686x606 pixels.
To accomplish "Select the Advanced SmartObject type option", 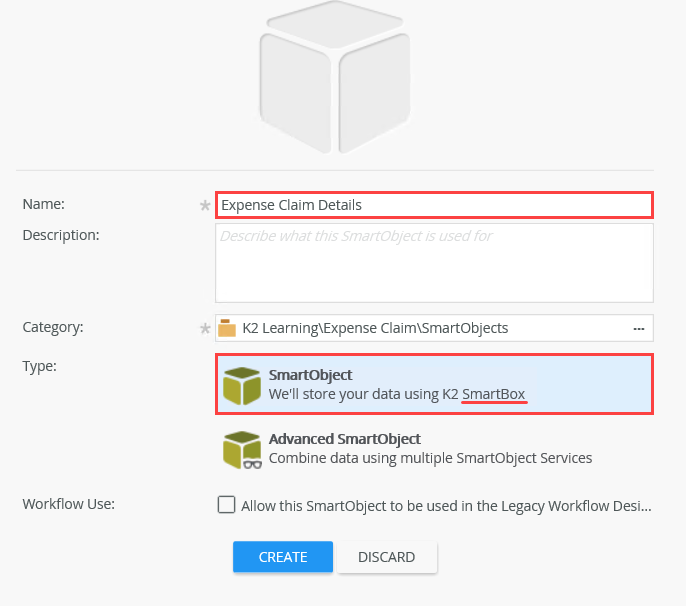I will 434,449.
